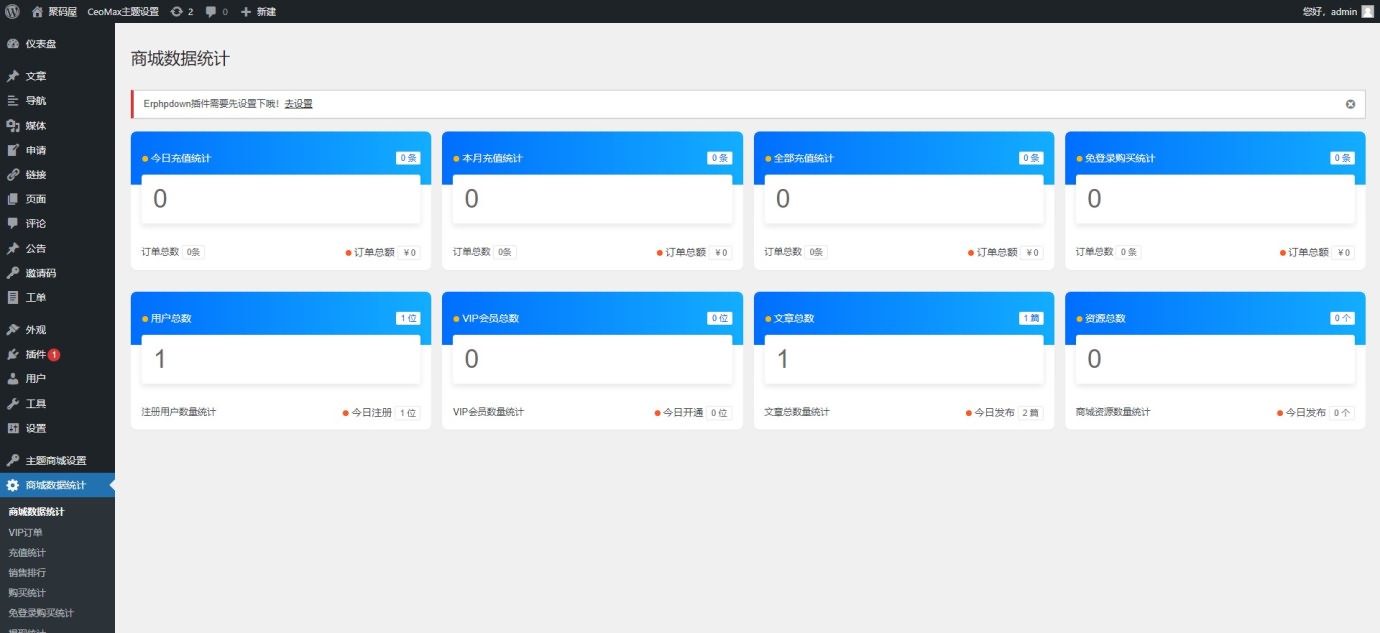This screenshot has width=1380, height=633.
Task: Open the comments bubble icon in toolbar
Action: (x=211, y=12)
